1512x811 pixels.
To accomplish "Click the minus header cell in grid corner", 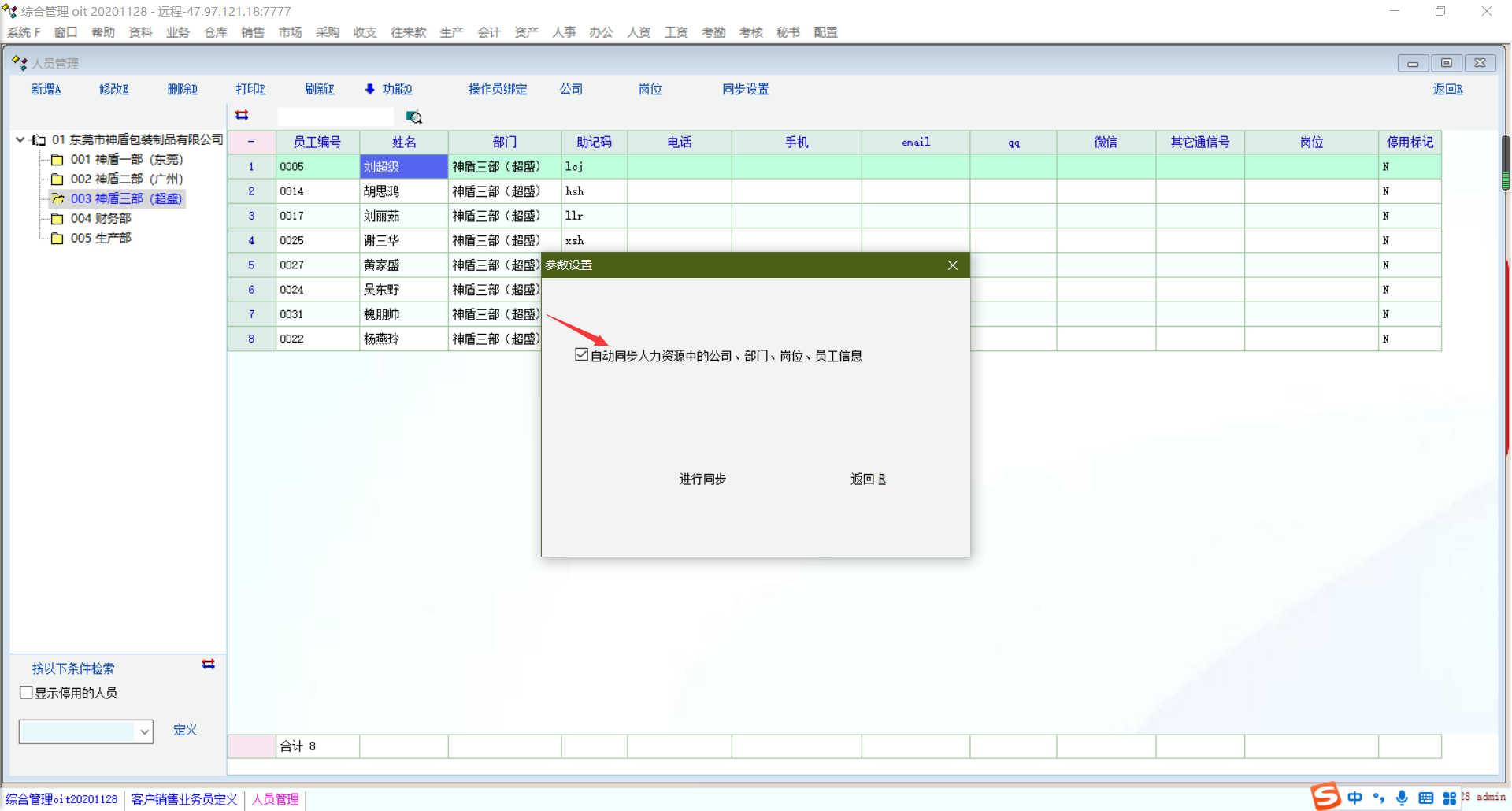I will [x=251, y=143].
